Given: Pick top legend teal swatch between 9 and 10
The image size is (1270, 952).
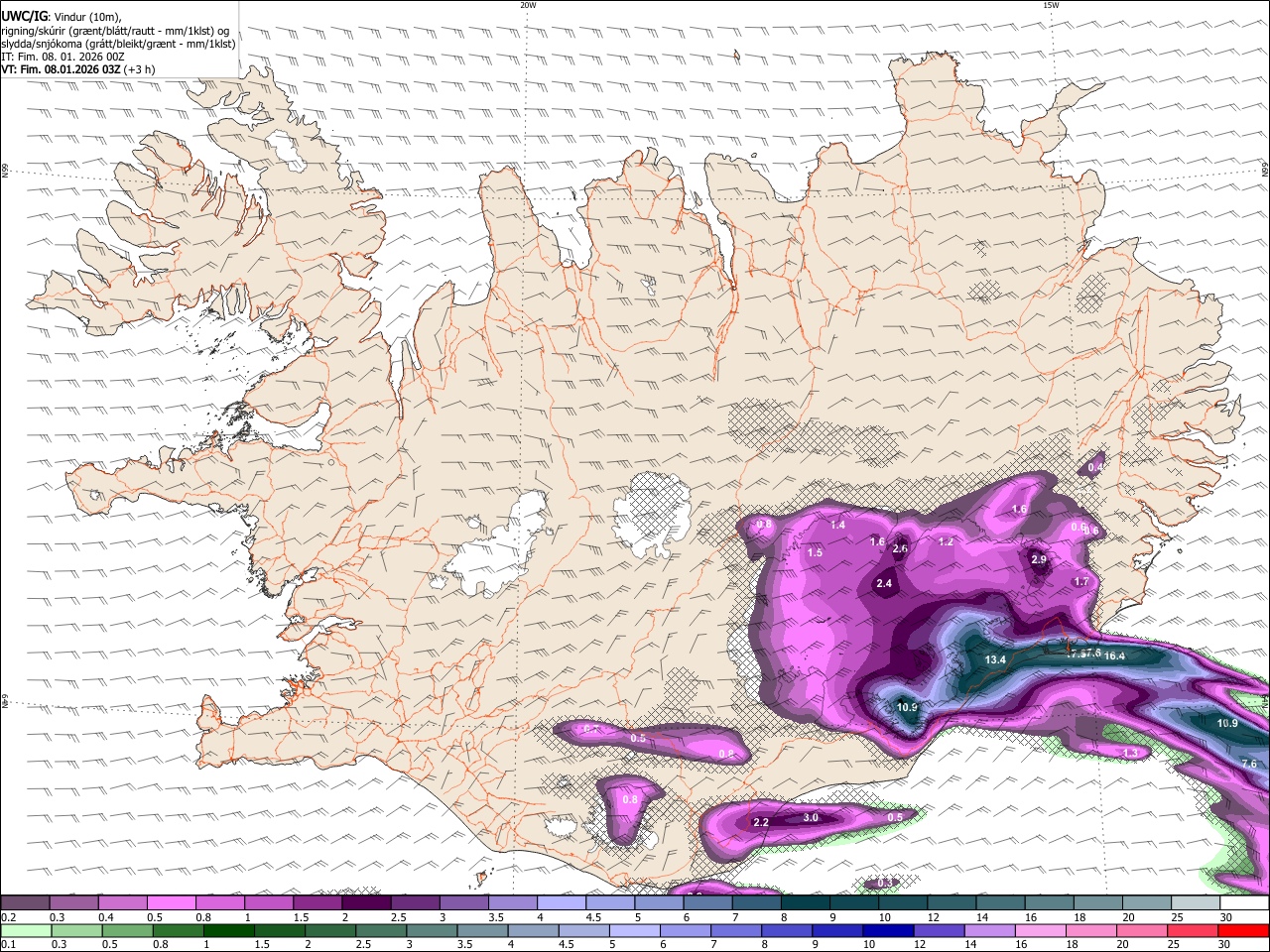Looking at the screenshot, I should pyautogui.click(x=854, y=903).
